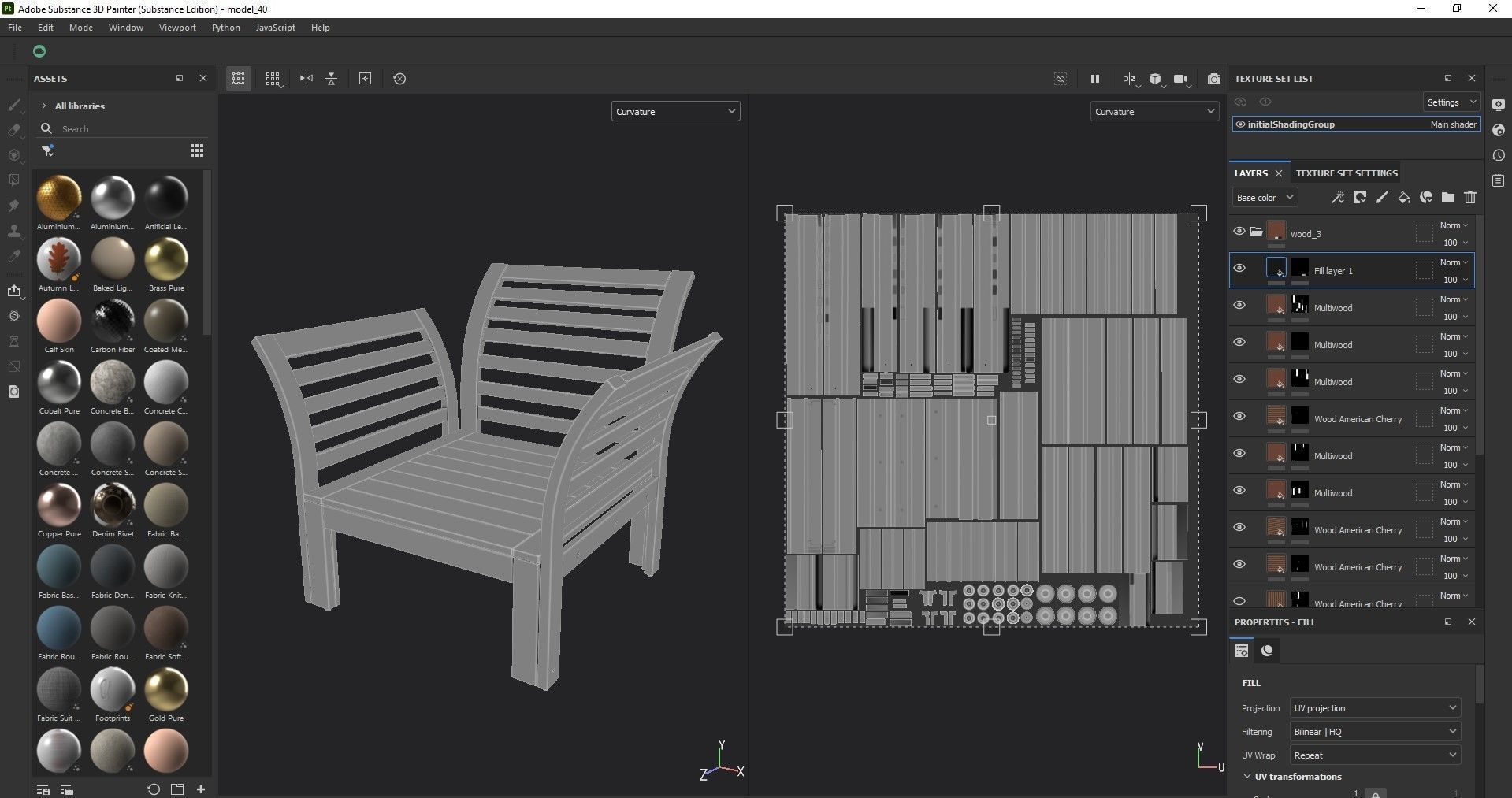
Task: Open the File menu
Action: [15, 28]
